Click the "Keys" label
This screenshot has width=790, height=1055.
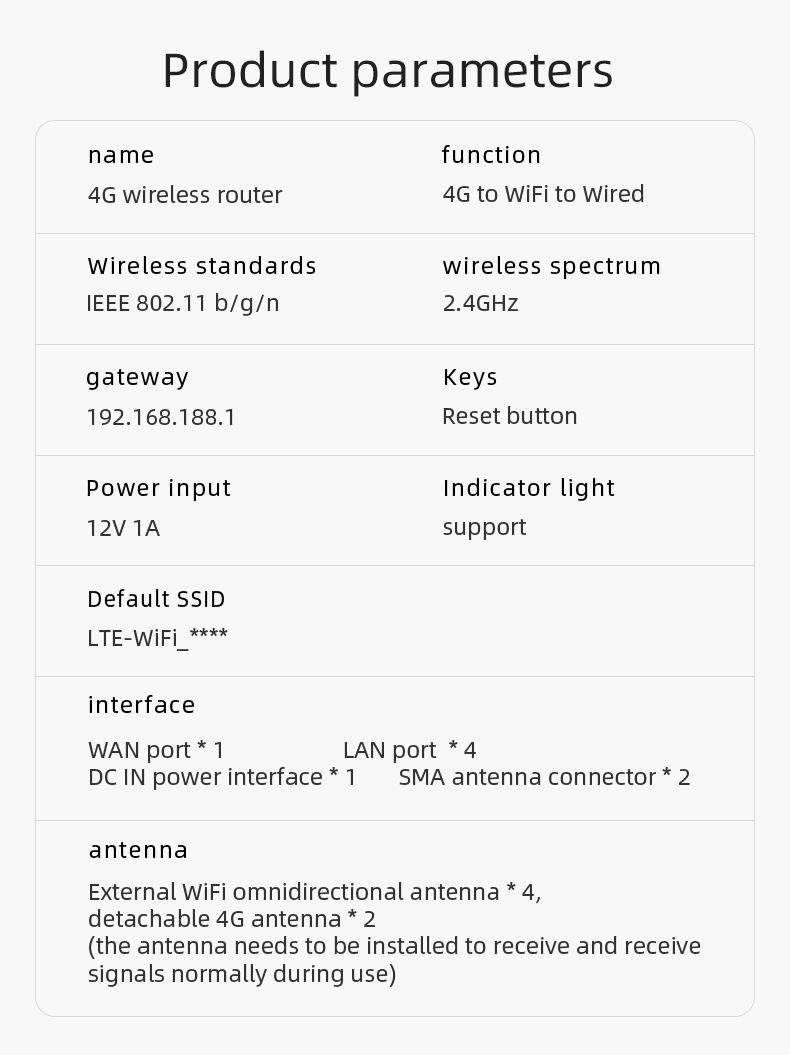[470, 377]
